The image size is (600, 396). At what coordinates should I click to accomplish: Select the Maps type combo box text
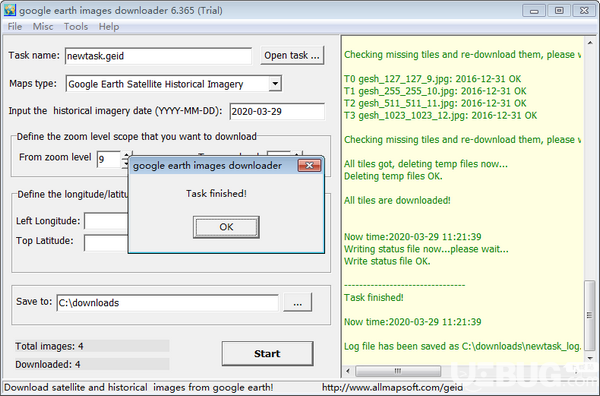tap(156, 84)
